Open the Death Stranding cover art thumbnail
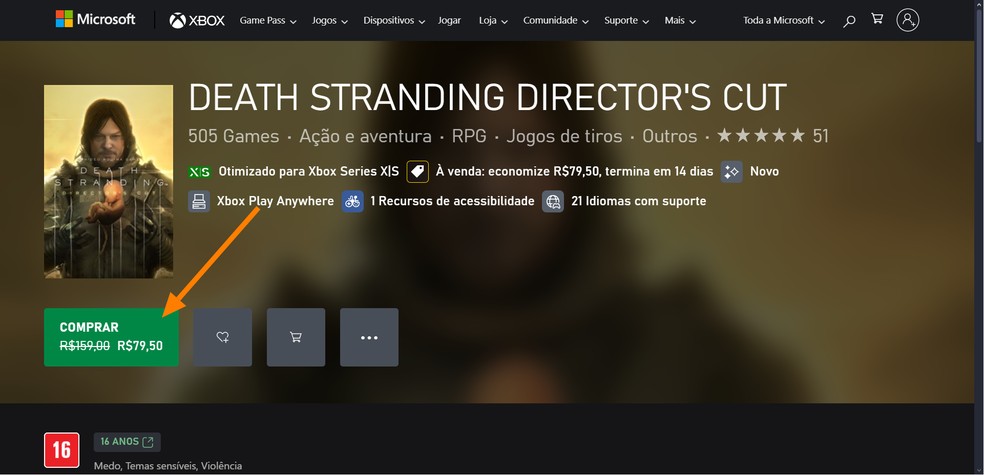 pyautogui.click(x=109, y=181)
